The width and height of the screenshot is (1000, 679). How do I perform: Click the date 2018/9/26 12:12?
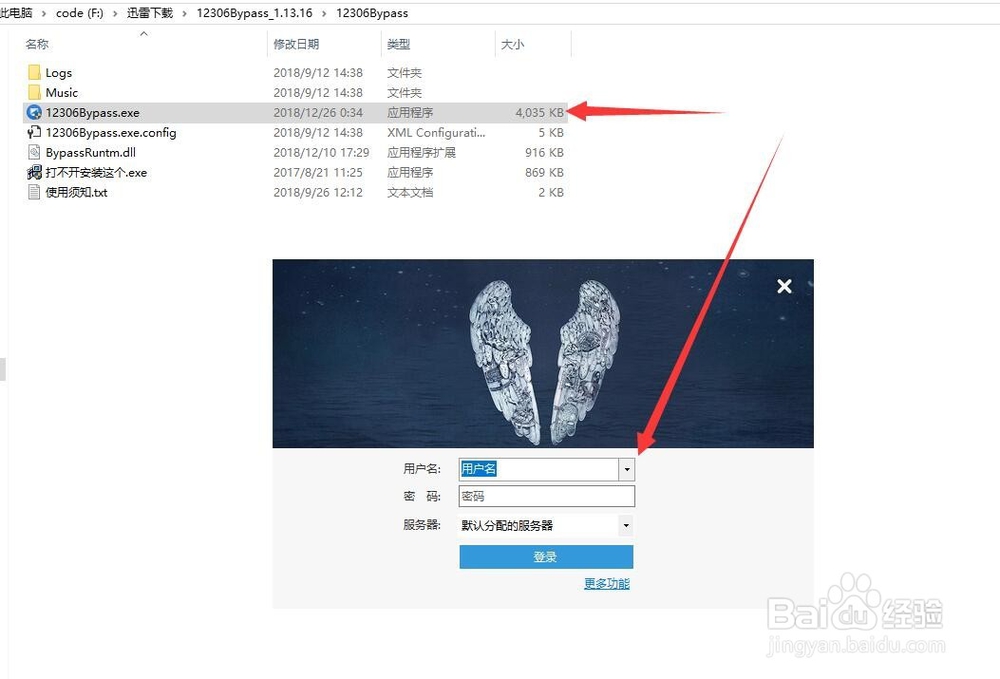coord(318,192)
